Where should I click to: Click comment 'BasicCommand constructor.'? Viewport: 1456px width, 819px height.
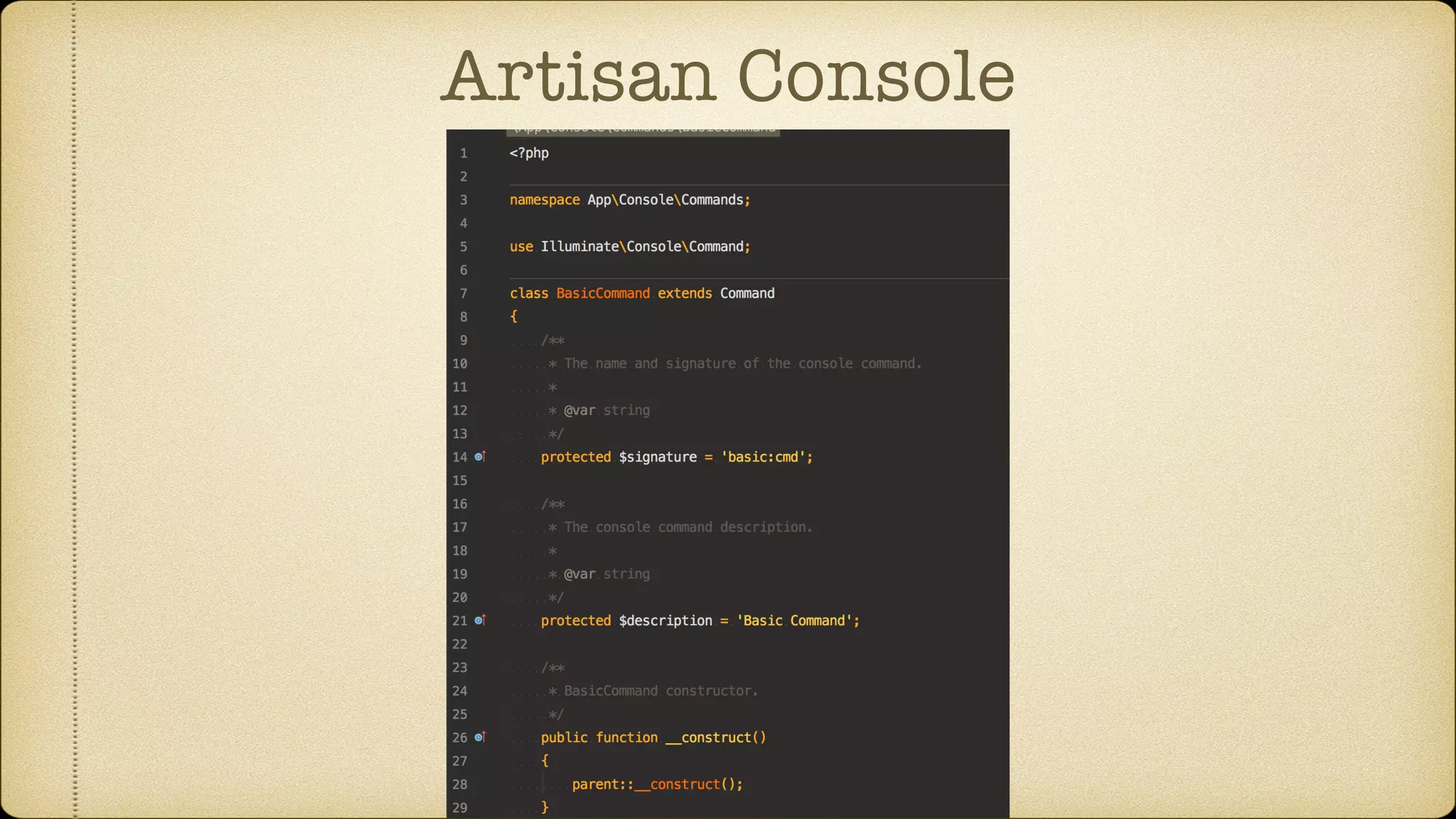661,690
